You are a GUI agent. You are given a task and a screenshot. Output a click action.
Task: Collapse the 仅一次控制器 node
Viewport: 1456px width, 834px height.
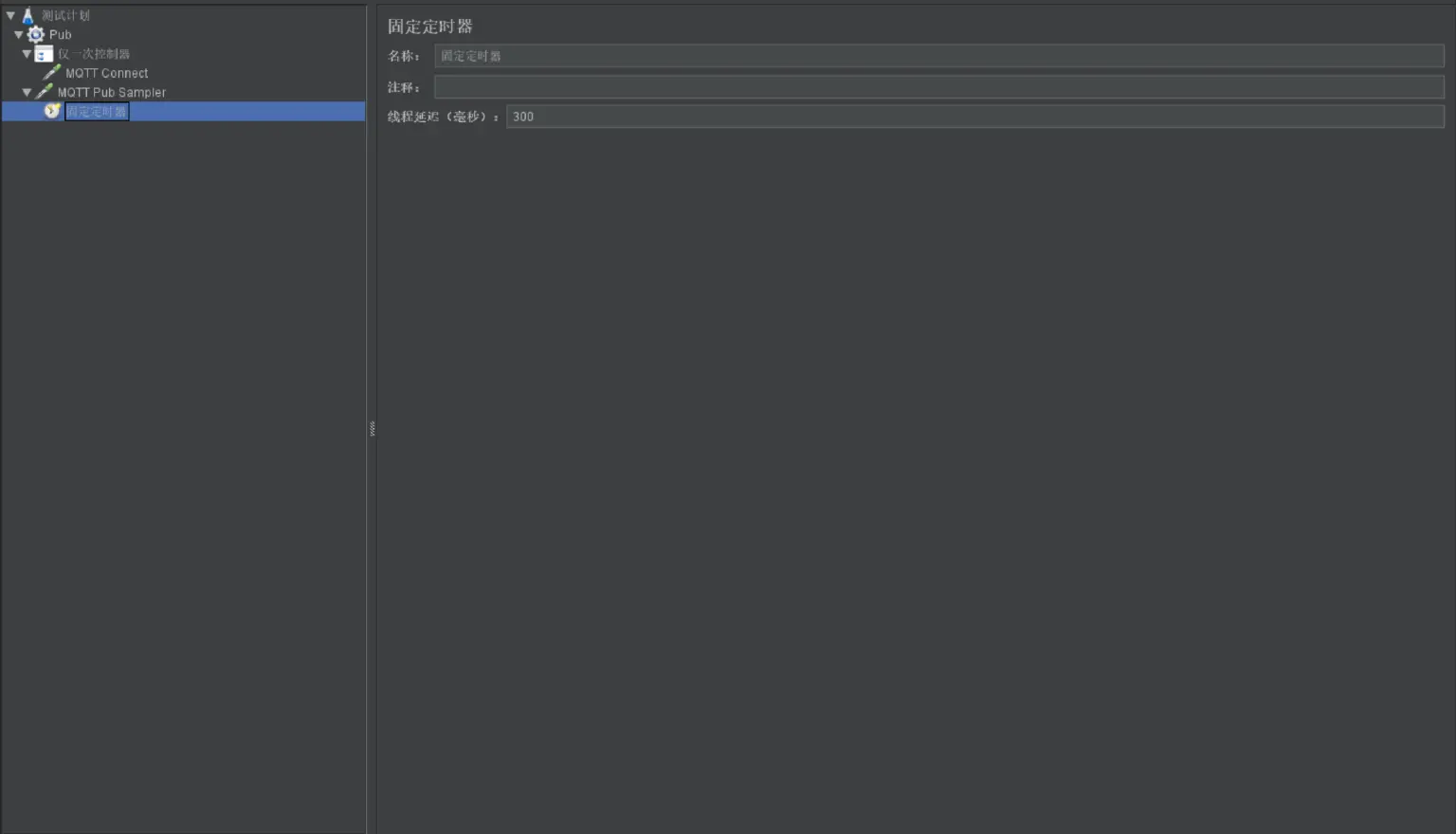pos(27,54)
